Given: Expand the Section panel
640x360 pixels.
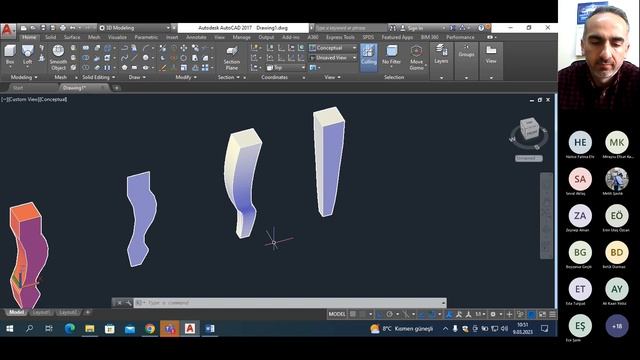Looking at the screenshot, I should [x=229, y=77].
